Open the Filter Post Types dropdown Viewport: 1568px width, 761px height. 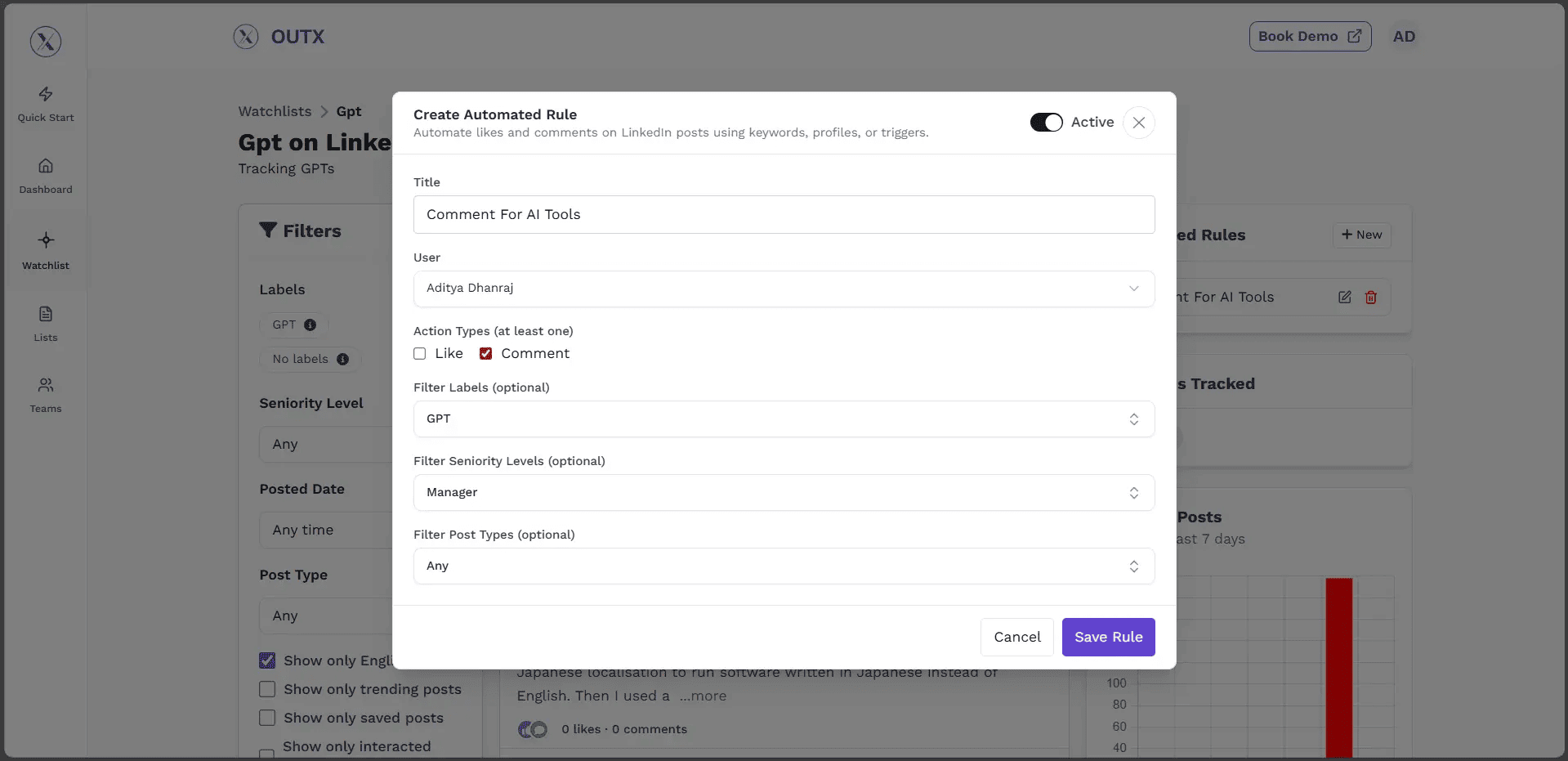pos(783,566)
